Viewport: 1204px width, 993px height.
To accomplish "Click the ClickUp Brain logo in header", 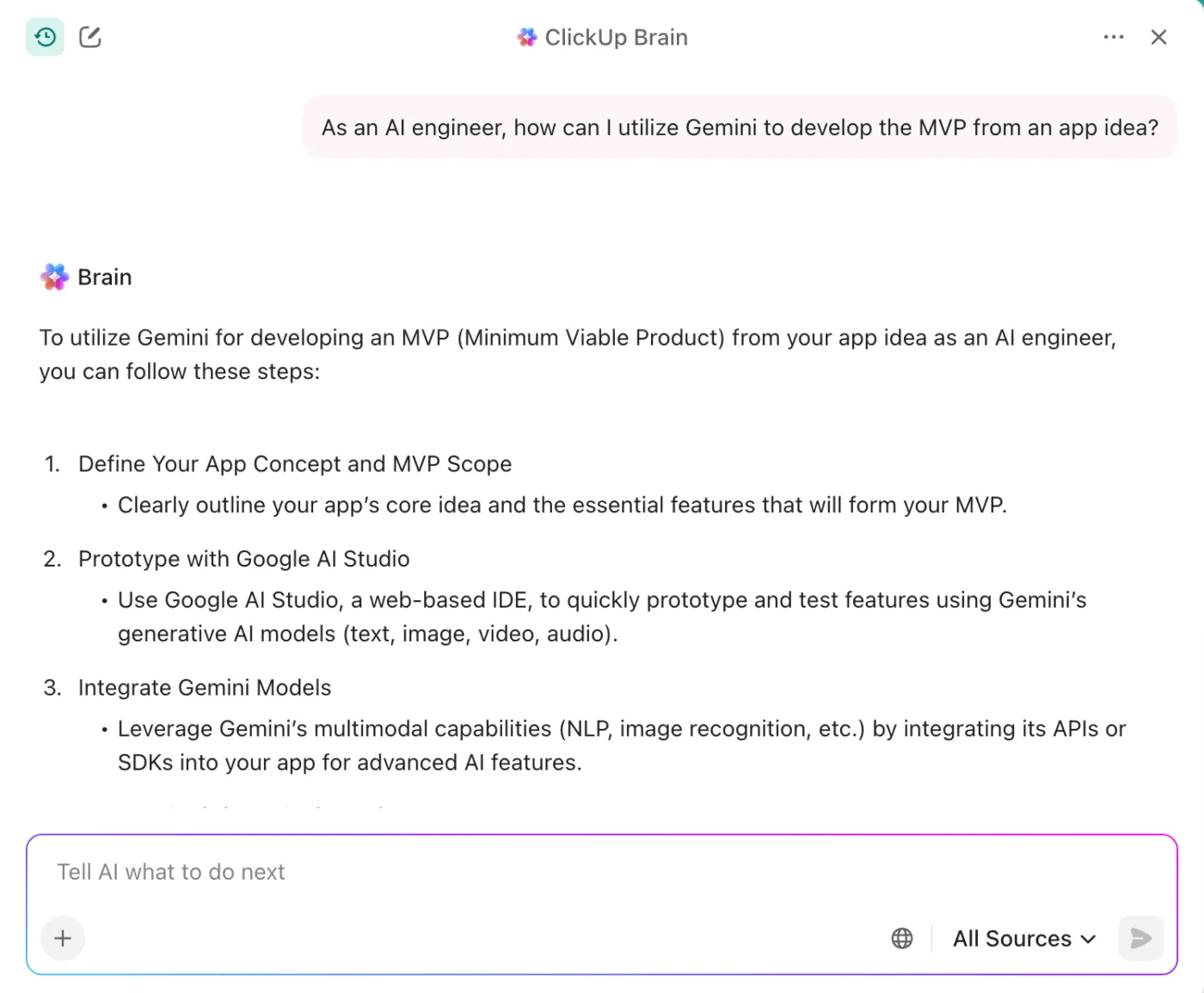I will point(526,37).
